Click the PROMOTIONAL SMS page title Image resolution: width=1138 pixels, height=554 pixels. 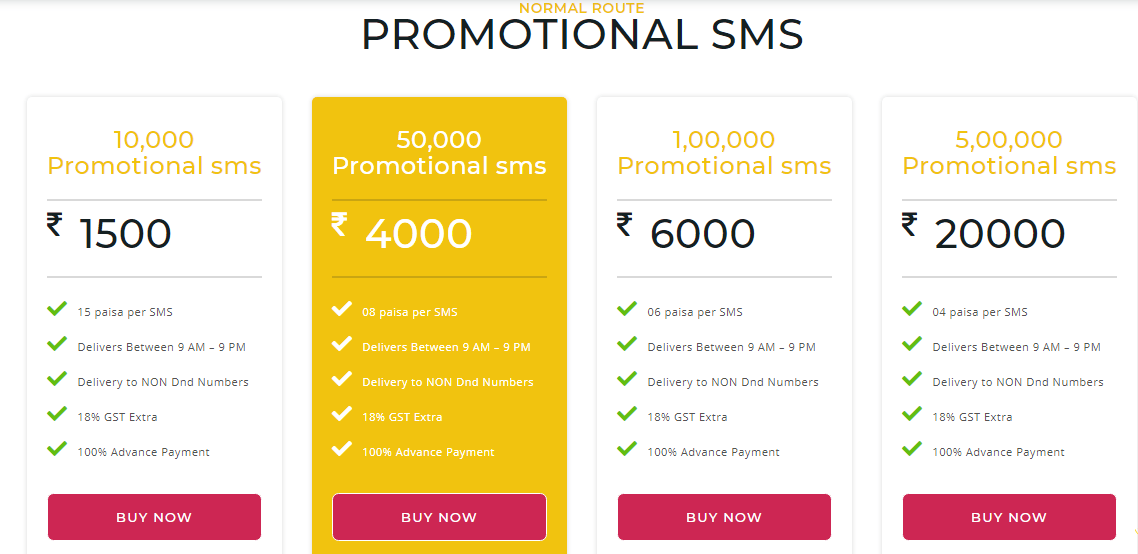point(582,35)
